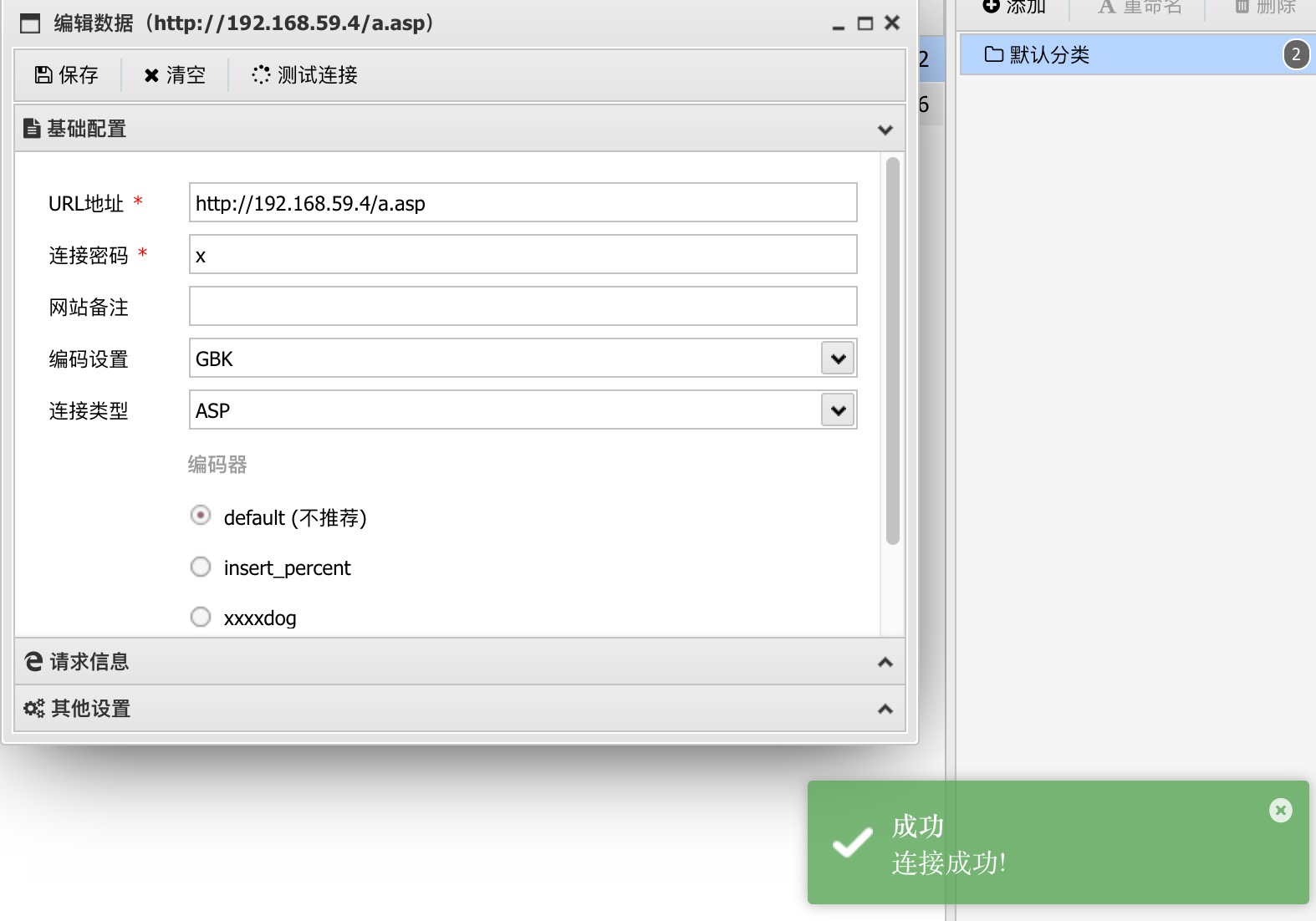Viewport: 1316px width, 921px height.
Task: Click the save (保存) floppy icon
Action: tap(43, 75)
